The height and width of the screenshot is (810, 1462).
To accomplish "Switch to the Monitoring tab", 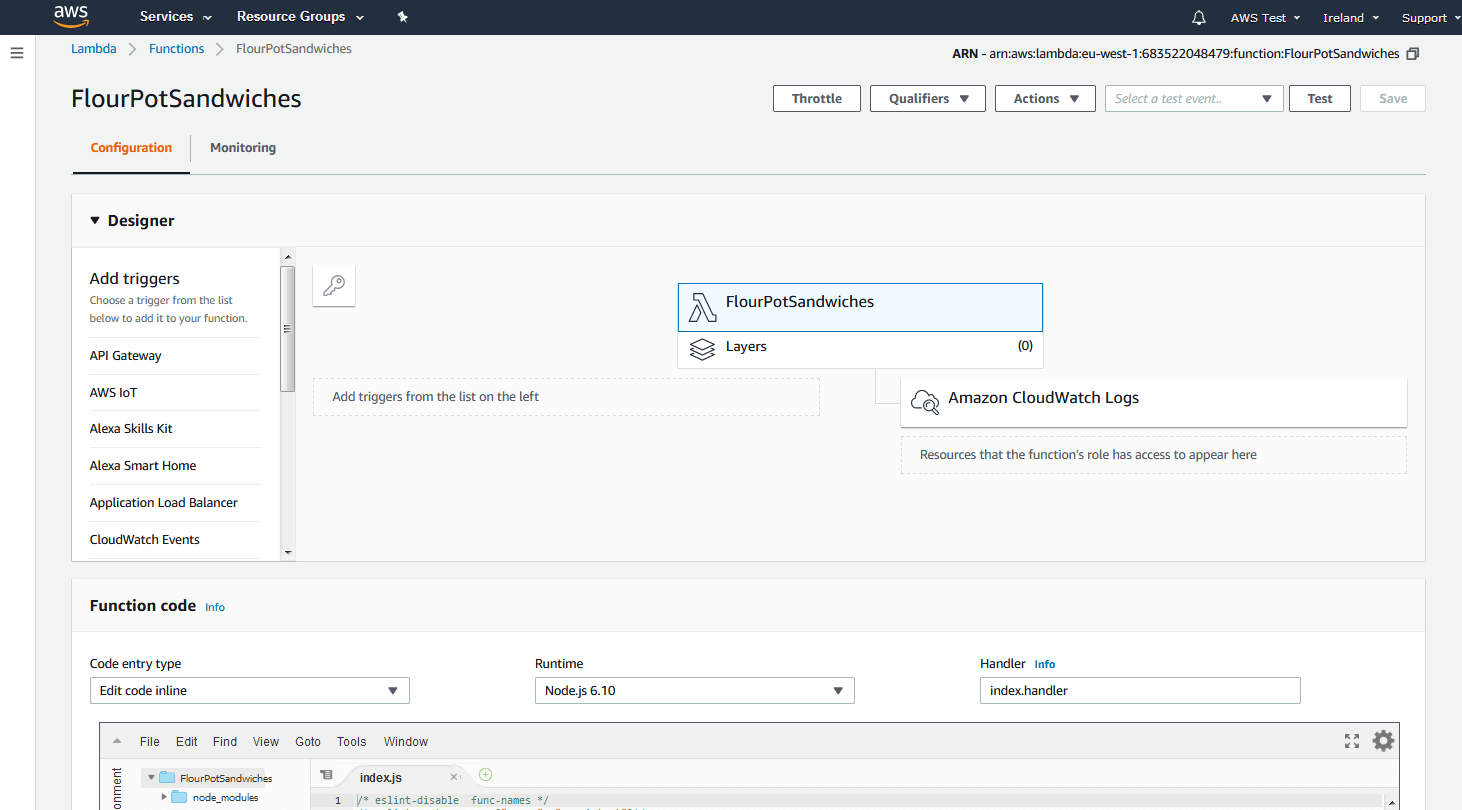I will point(243,148).
